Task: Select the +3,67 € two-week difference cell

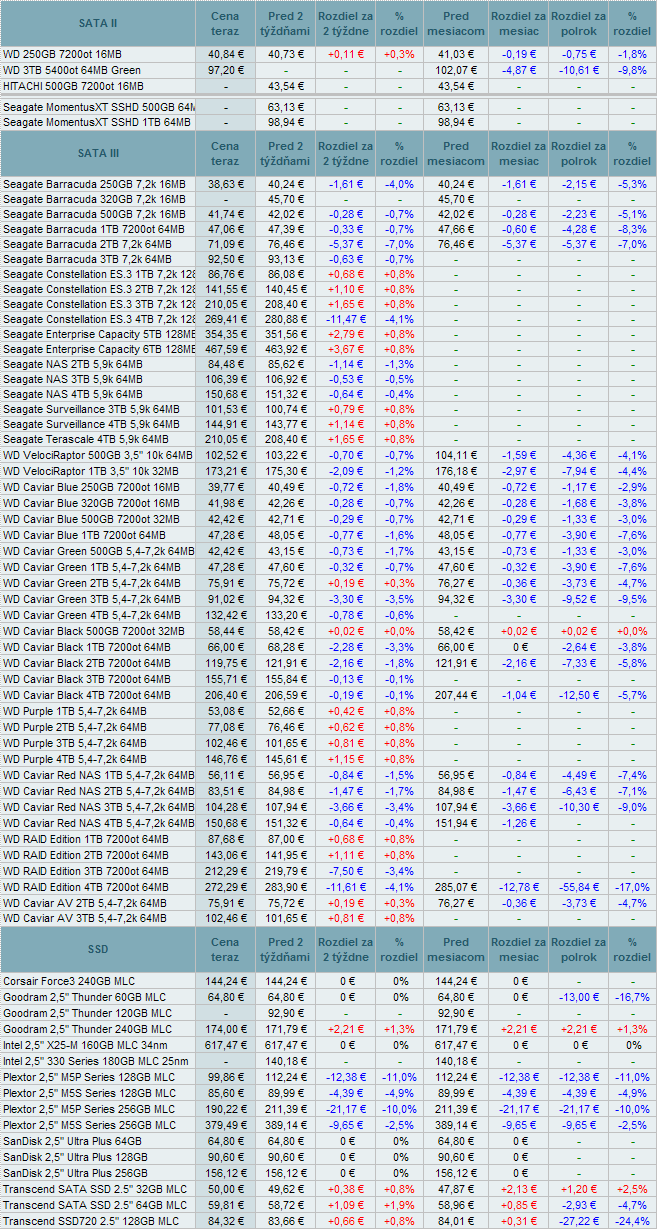Action: pos(345,349)
